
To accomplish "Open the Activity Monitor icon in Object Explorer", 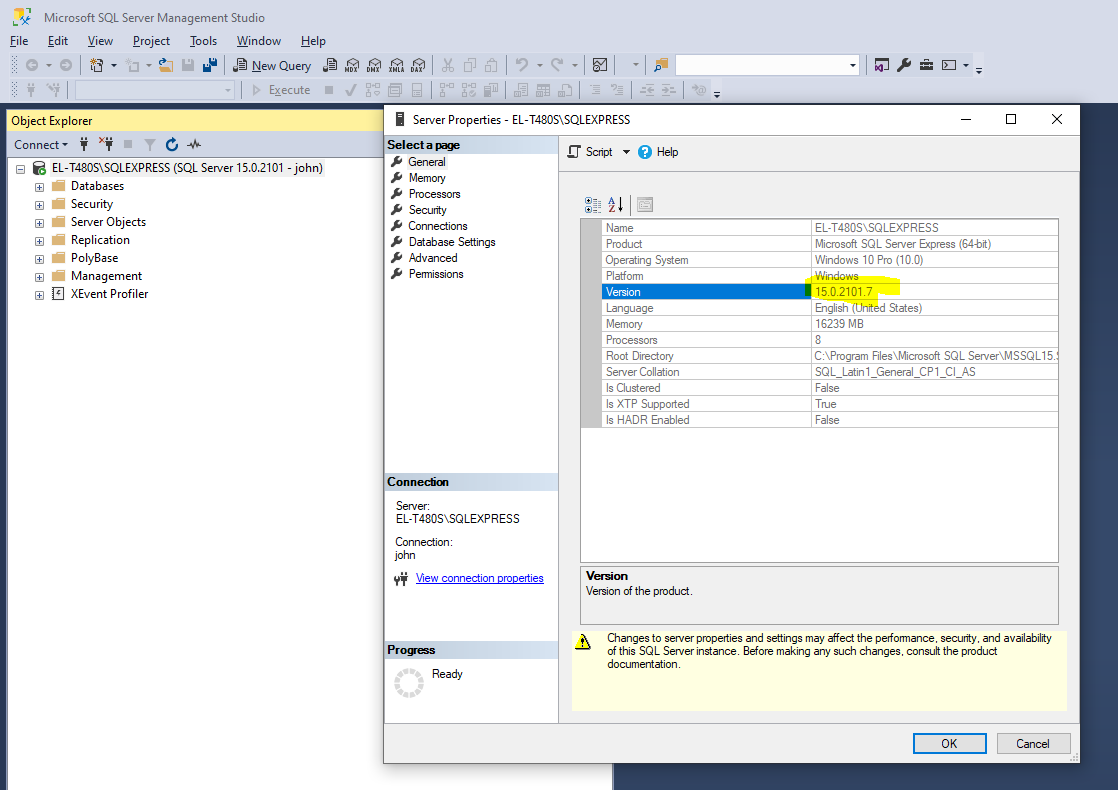I will tap(194, 145).
